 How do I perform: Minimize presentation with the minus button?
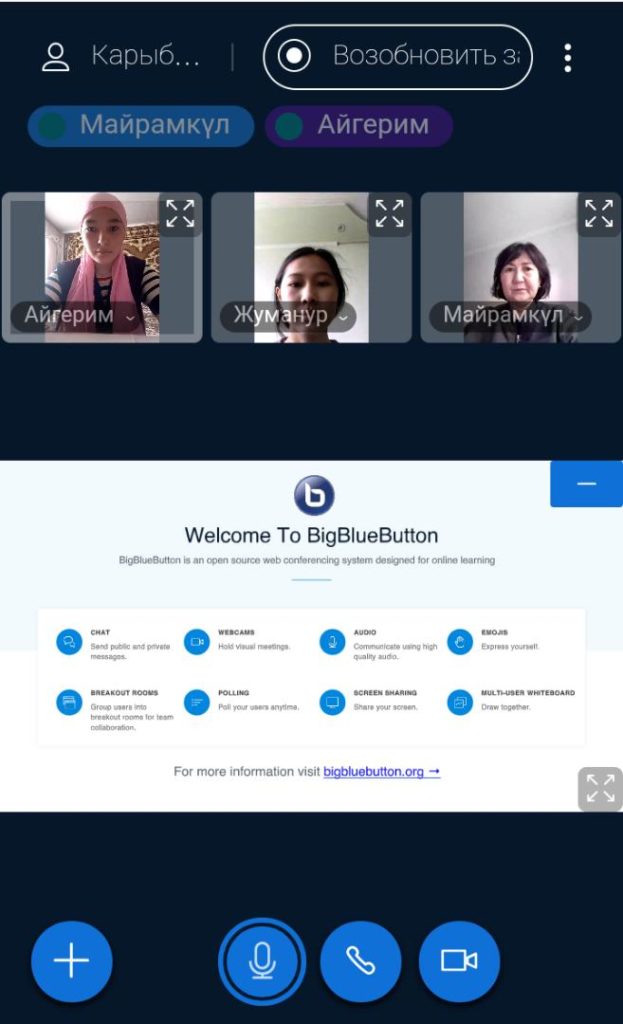click(x=586, y=484)
